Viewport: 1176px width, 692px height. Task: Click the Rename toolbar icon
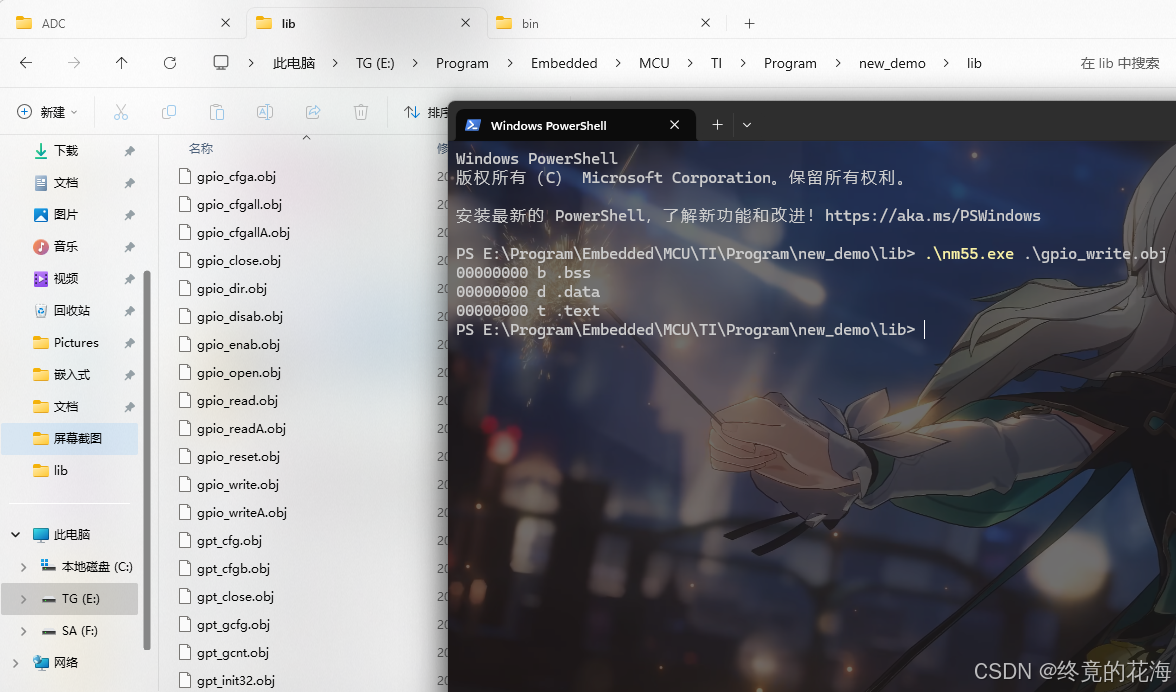point(265,112)
